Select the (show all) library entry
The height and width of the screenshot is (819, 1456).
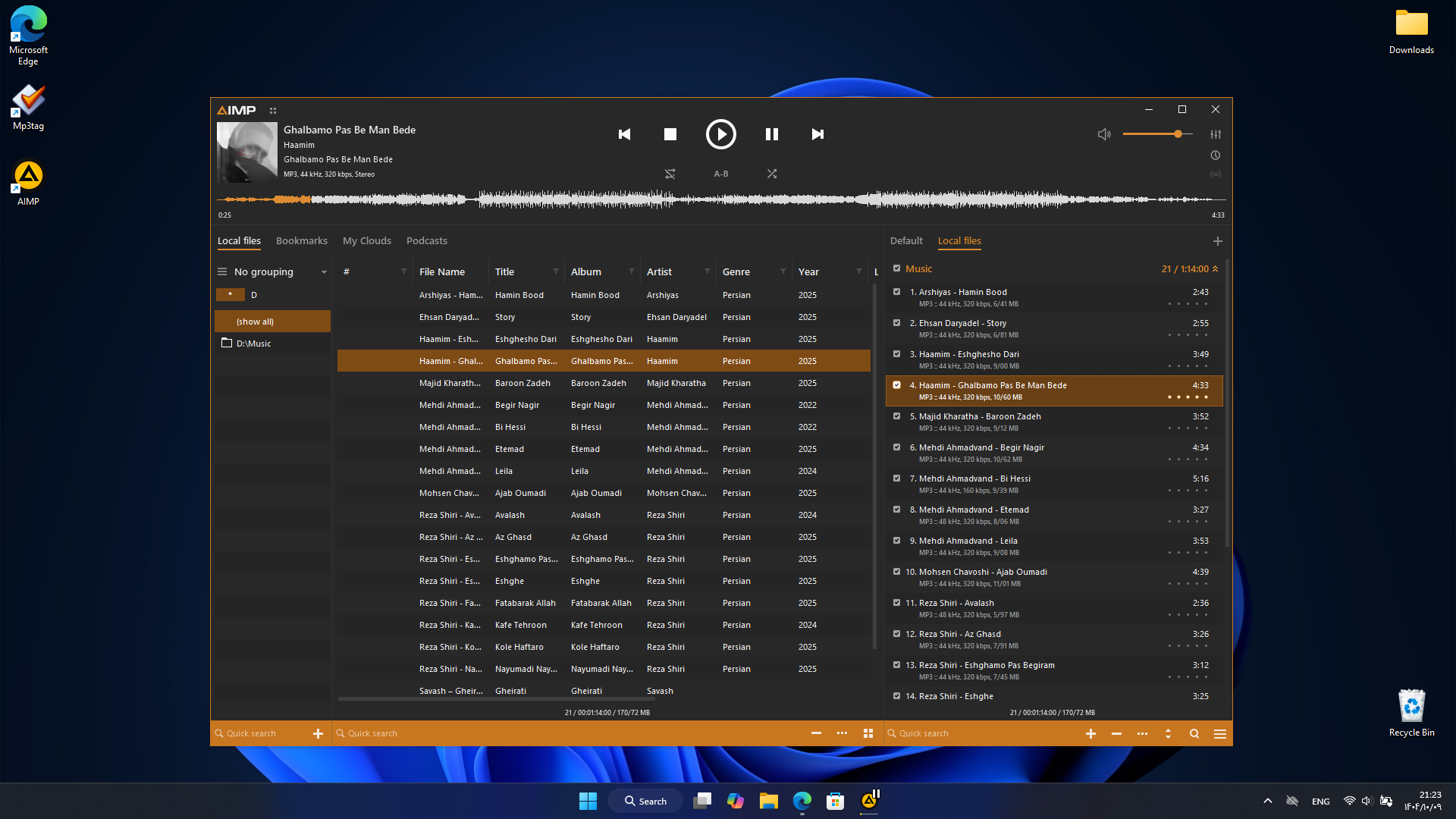click(272, 322)
